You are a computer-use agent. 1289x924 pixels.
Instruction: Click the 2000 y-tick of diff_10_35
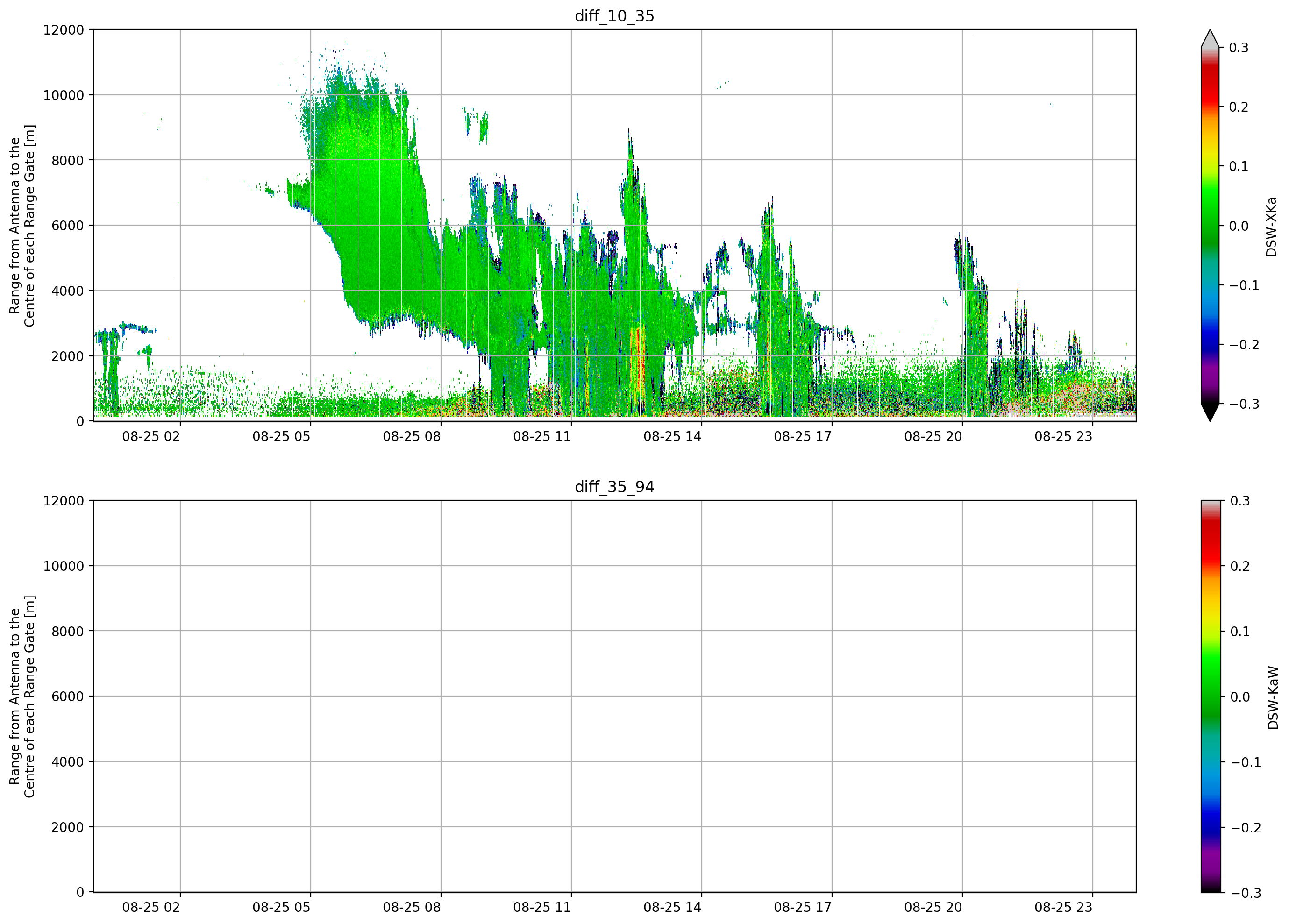68,356
